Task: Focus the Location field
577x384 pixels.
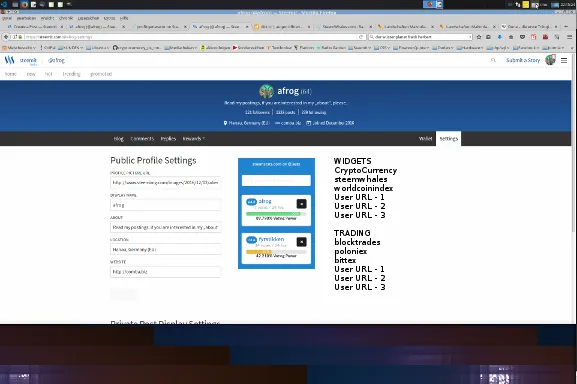Action: click(166, 249)
